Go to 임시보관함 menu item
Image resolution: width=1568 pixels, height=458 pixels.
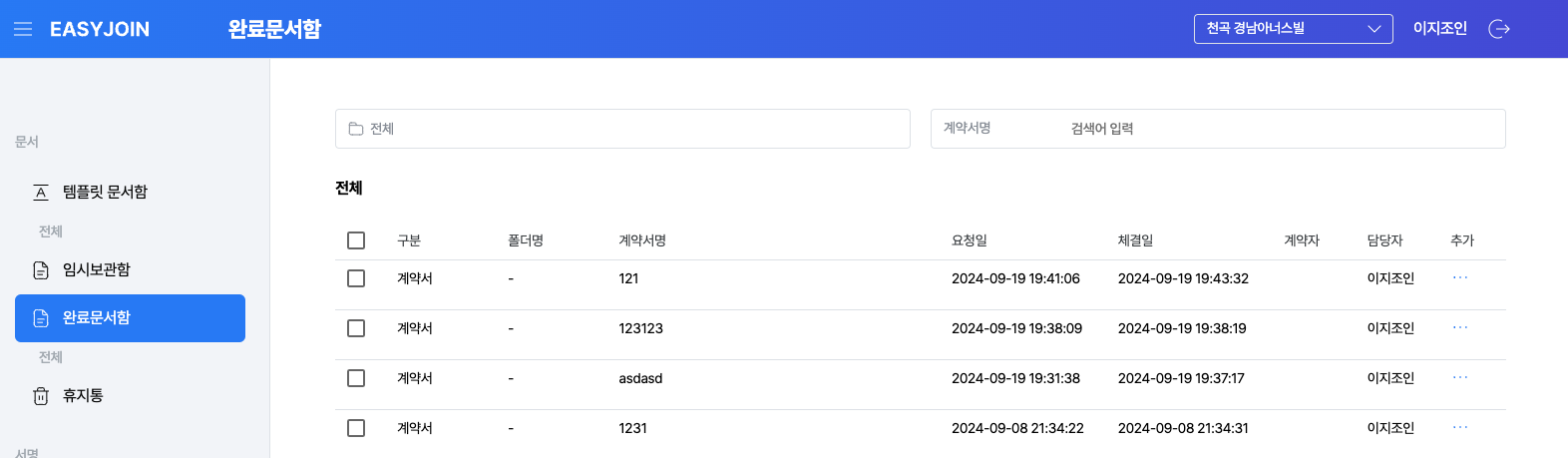(97, 270)
